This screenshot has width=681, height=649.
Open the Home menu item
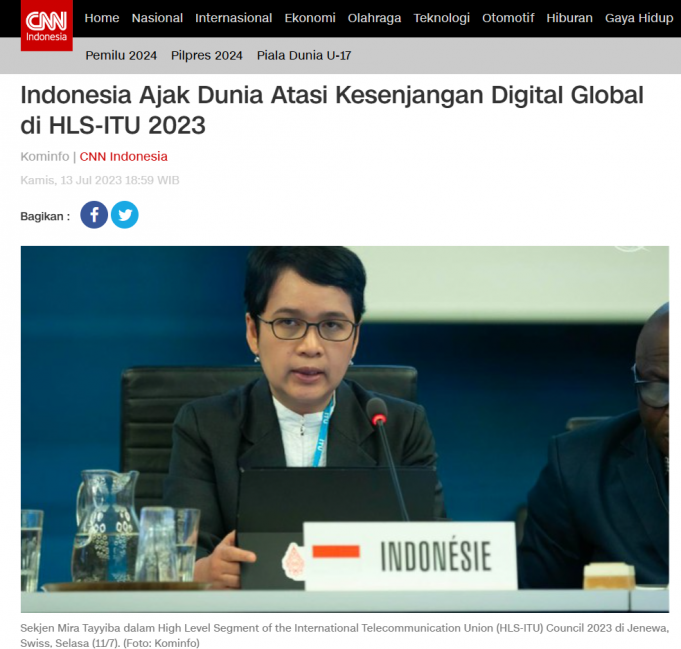(102, 18)
